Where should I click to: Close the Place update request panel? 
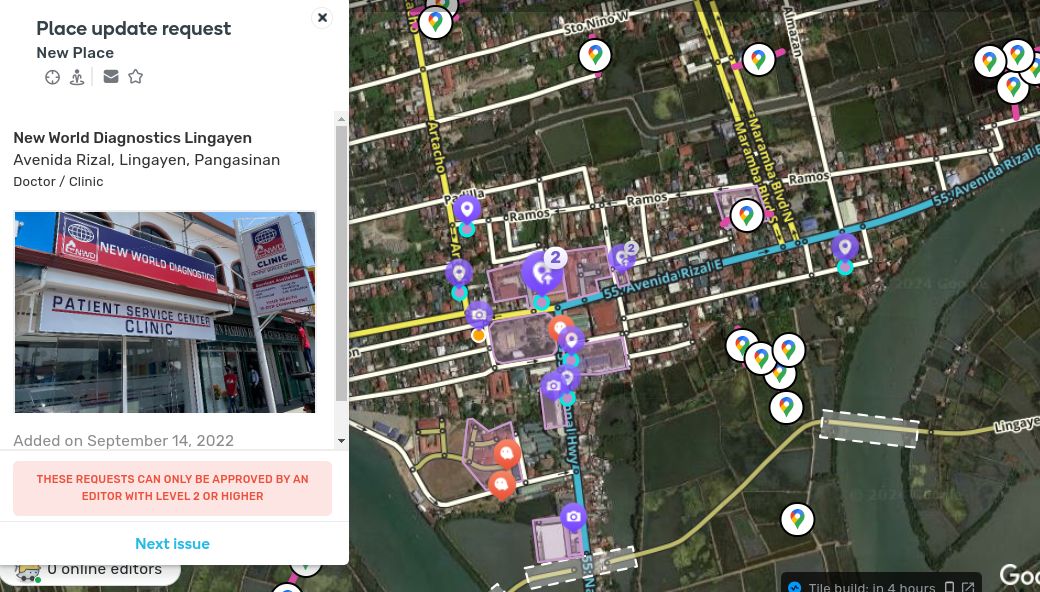pos(322,17)
